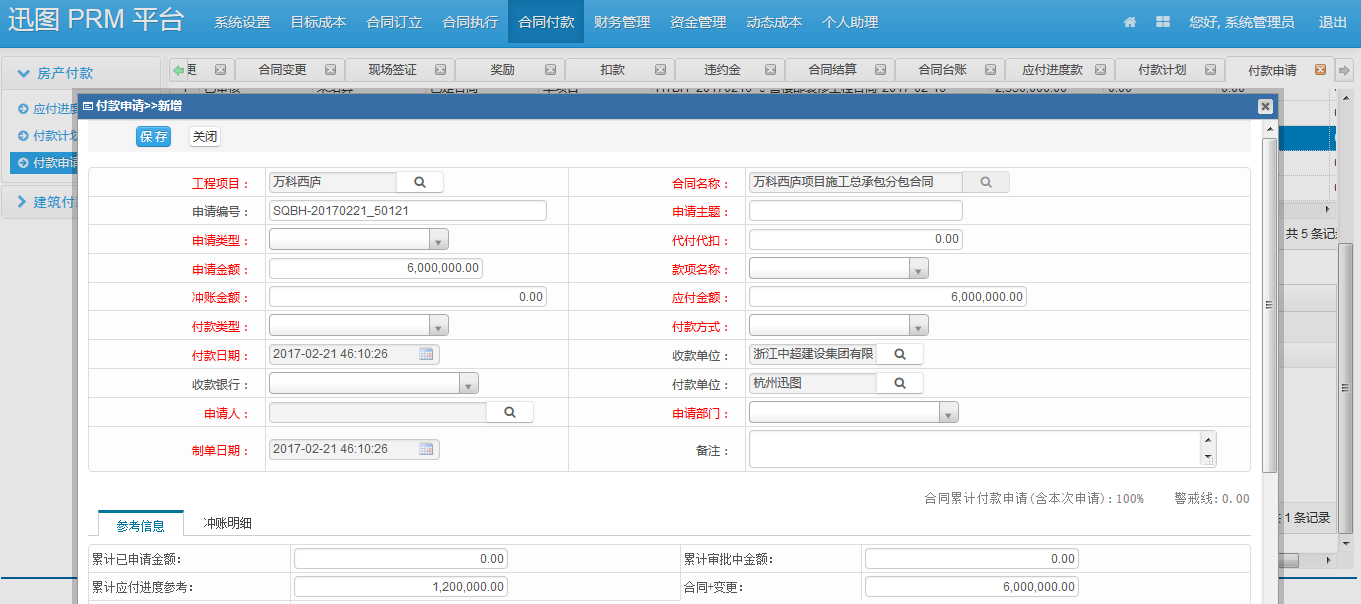Expand the 申请部门 dropdown
The width and height of the screenshot is (1361, 604).
(948, 413)
